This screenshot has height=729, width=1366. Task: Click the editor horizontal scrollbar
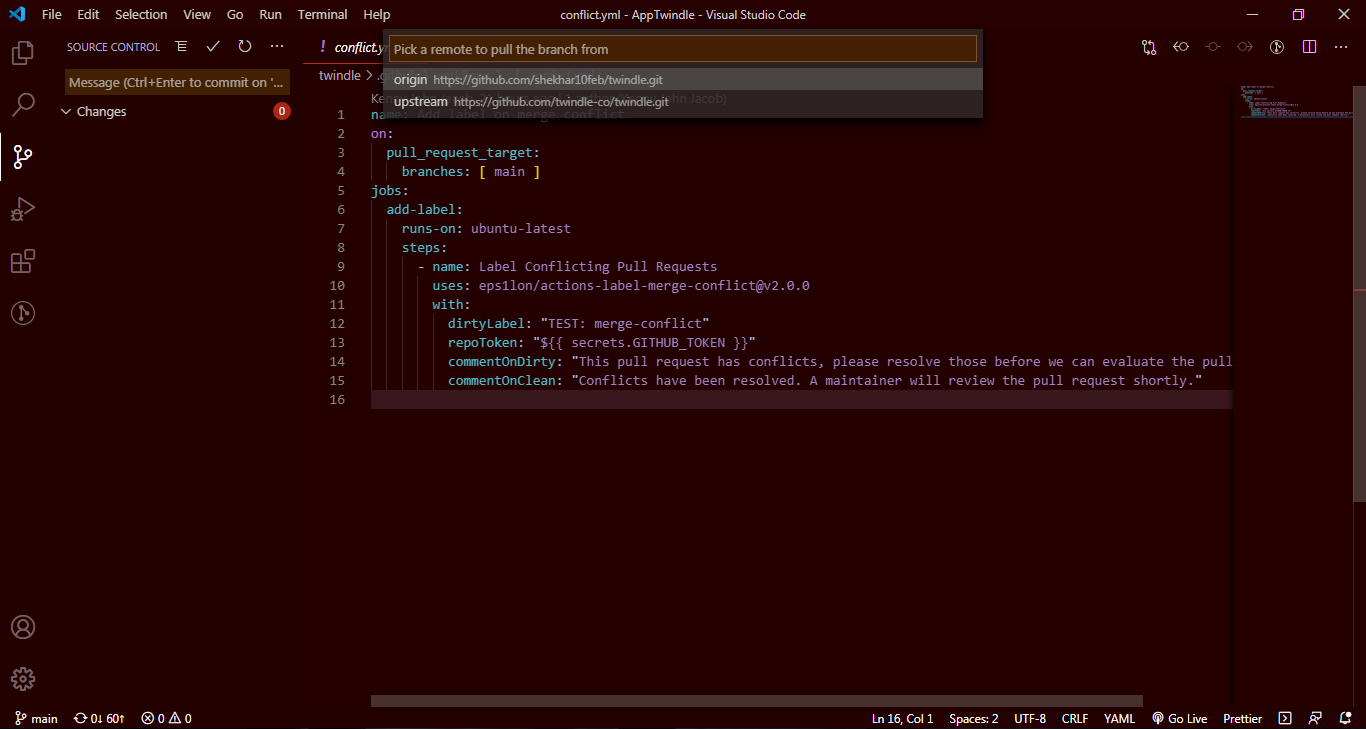click(756, 701)
